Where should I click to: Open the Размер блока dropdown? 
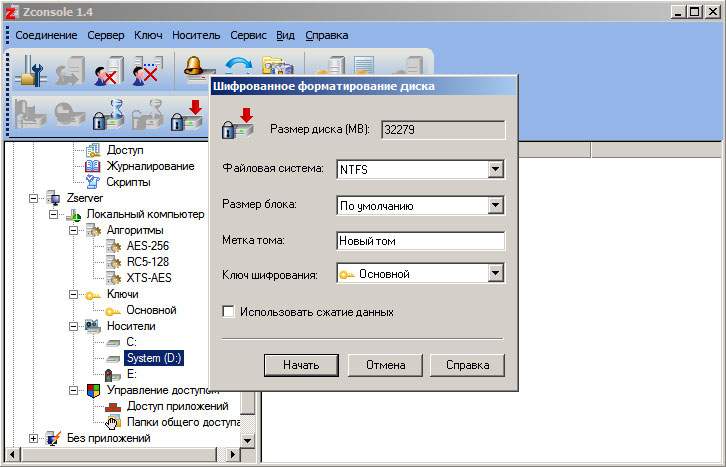tap(495, 205)
